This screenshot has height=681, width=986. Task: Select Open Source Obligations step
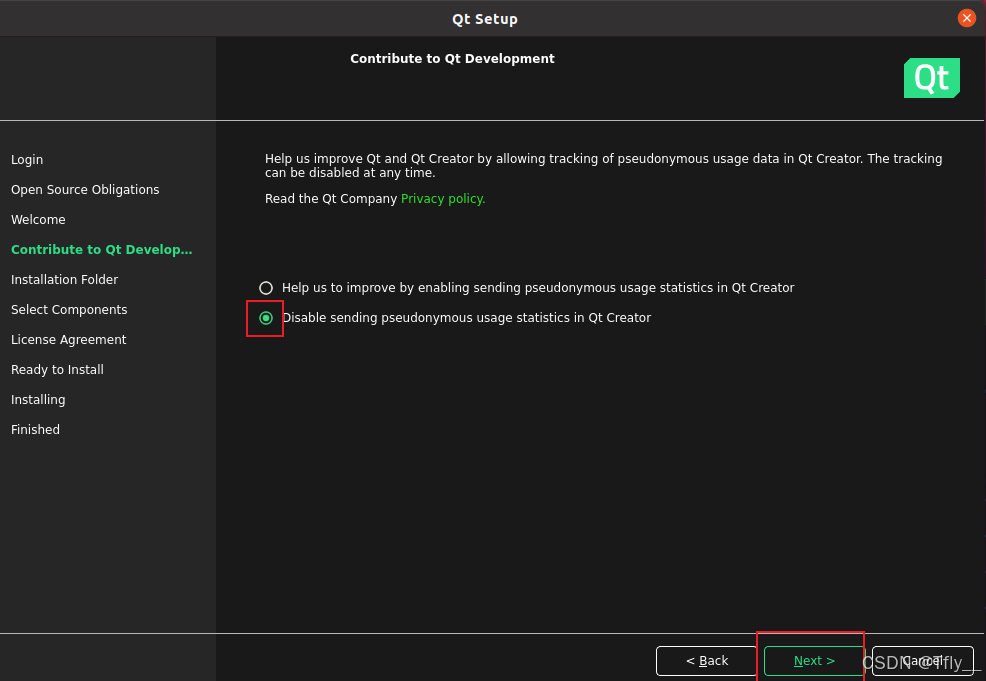click(x=85, y=190)
